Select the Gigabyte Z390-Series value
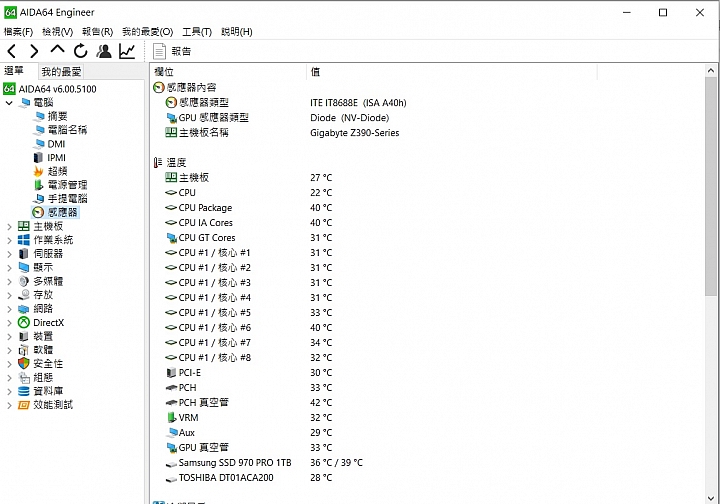Image resolution: width=720 pixels, height=504 pixels. 354,133
